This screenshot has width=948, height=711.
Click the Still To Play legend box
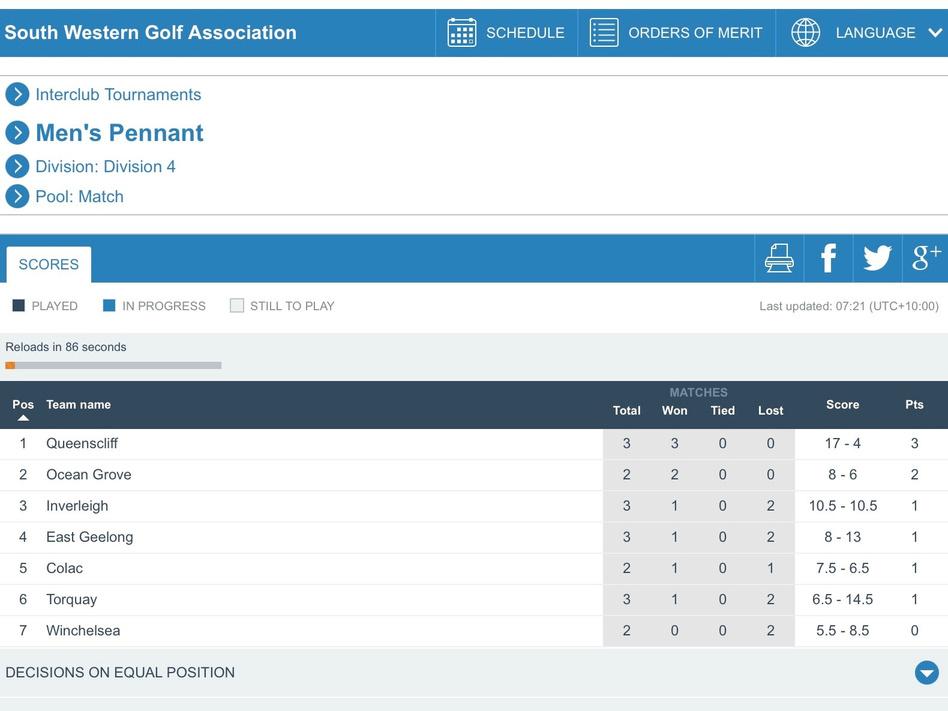237,306
